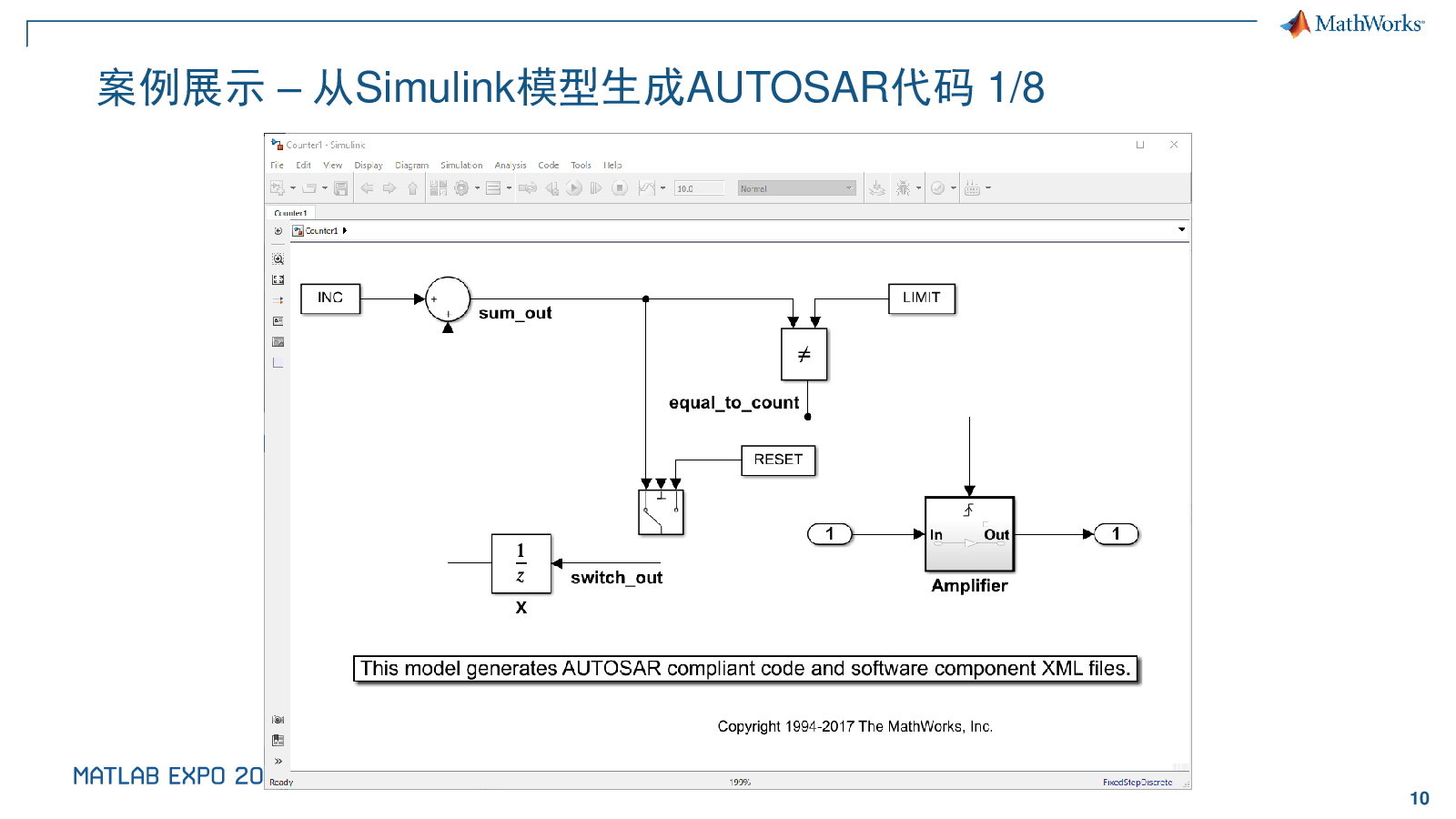Select the Counter1 model tab
This screenshot has width=1456, height=819.
290,213
